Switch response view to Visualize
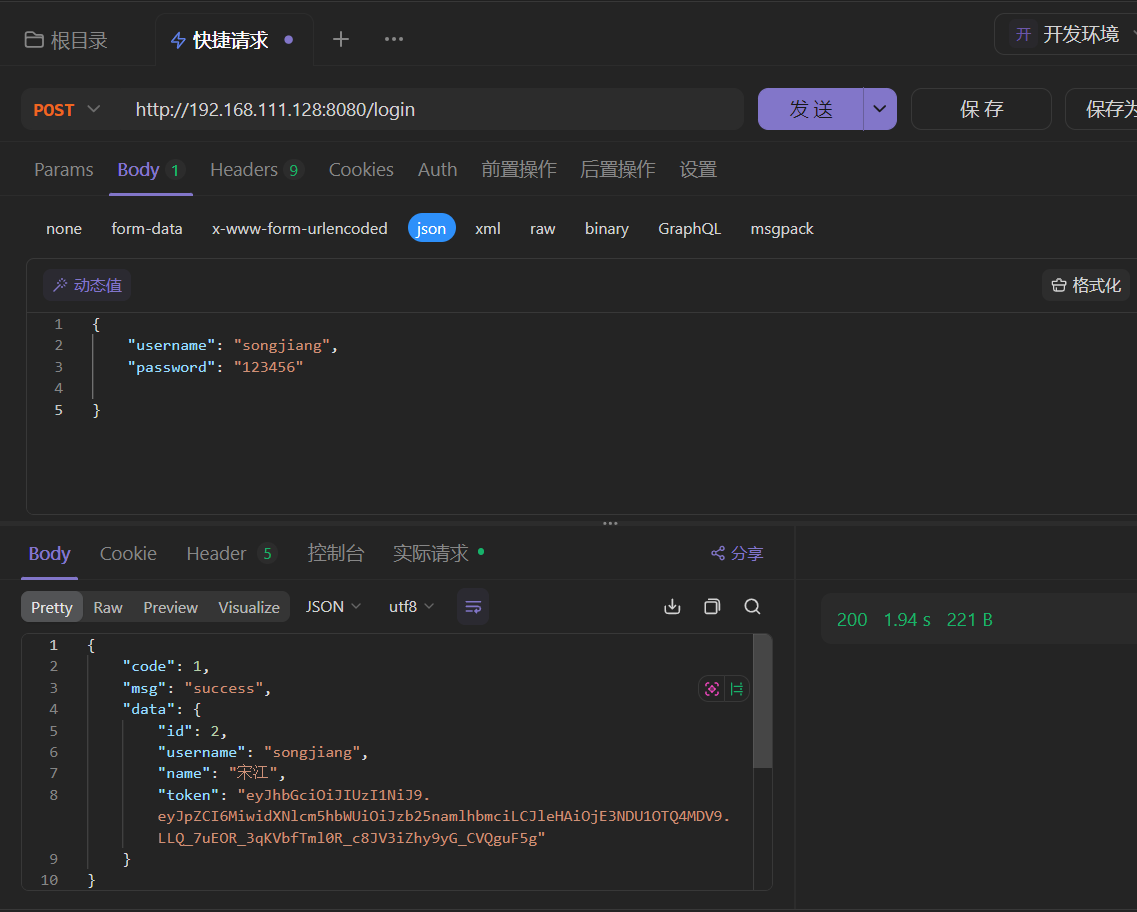Screen dimensions: 1137x912 249,607
